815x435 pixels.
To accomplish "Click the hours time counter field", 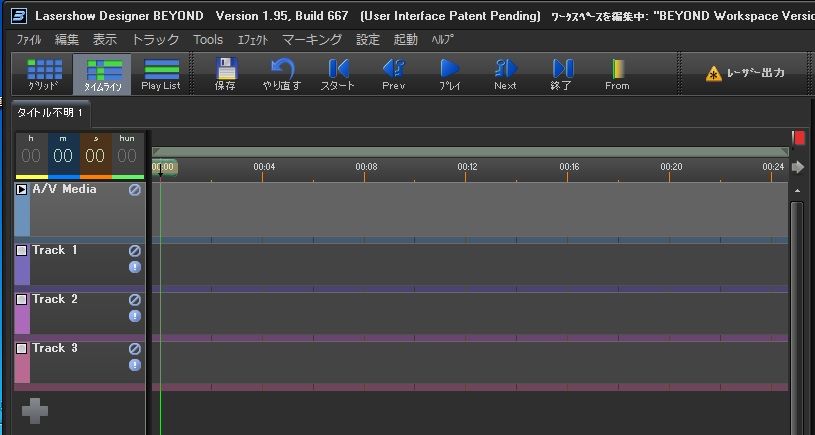I will (31, 154).
